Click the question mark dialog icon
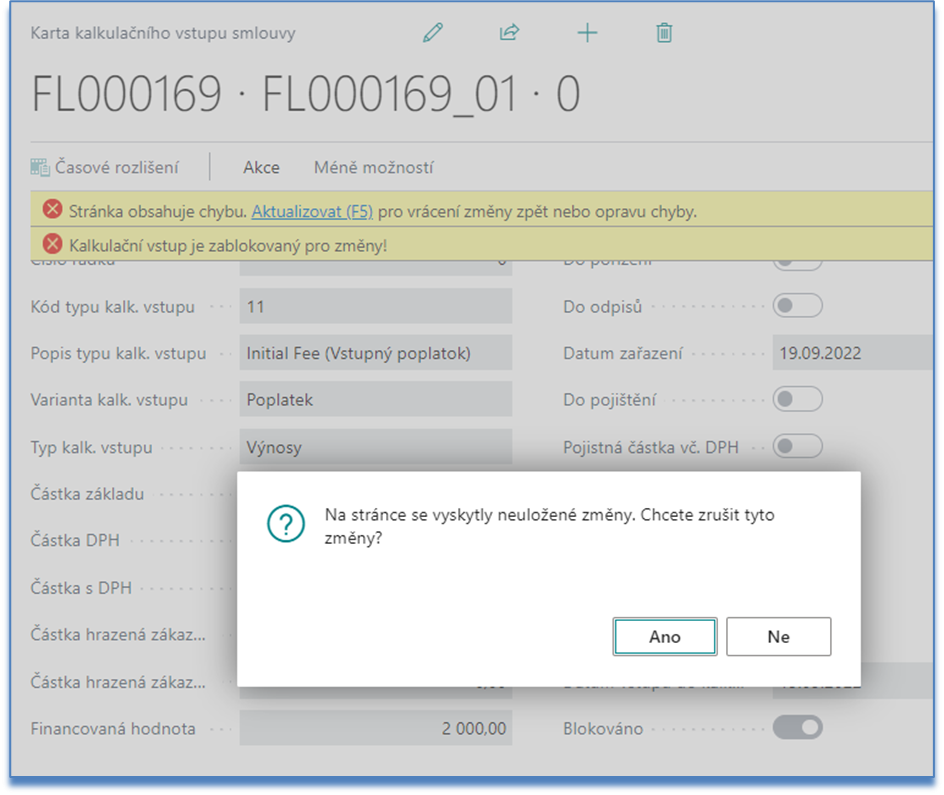Screen dimensions: 944x795 [286, 524]
